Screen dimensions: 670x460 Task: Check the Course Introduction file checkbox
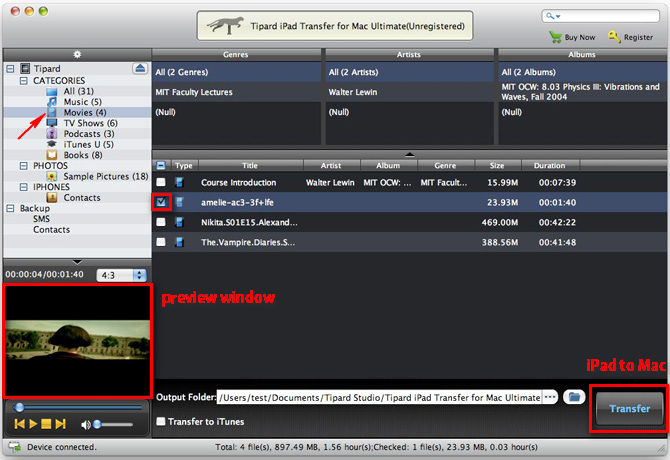(x=161, y=182)
